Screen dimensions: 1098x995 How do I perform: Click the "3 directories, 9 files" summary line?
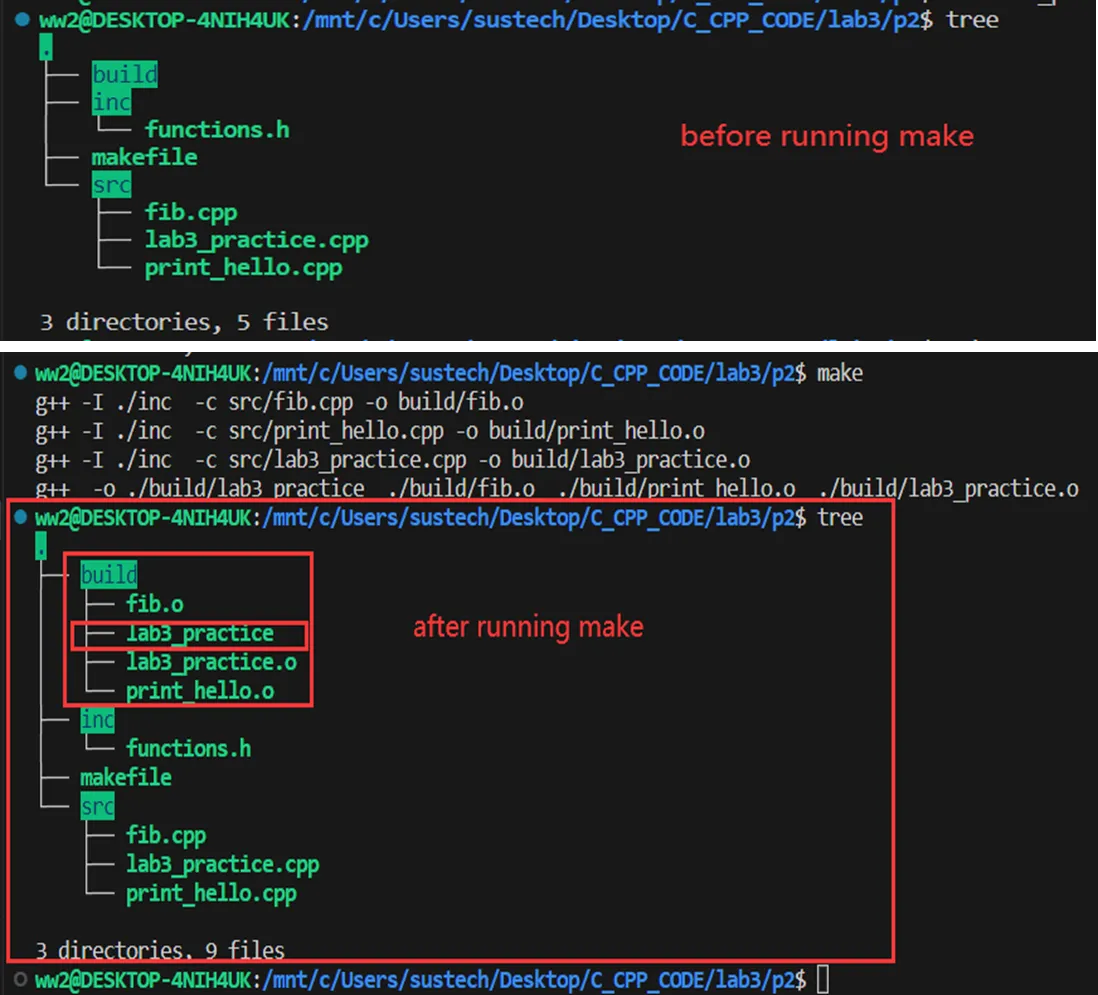click(160, 950)
